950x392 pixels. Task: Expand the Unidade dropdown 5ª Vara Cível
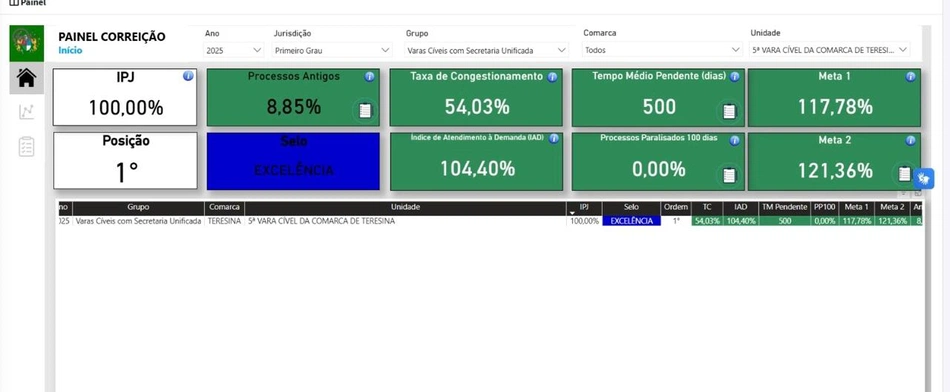(830, 50)
